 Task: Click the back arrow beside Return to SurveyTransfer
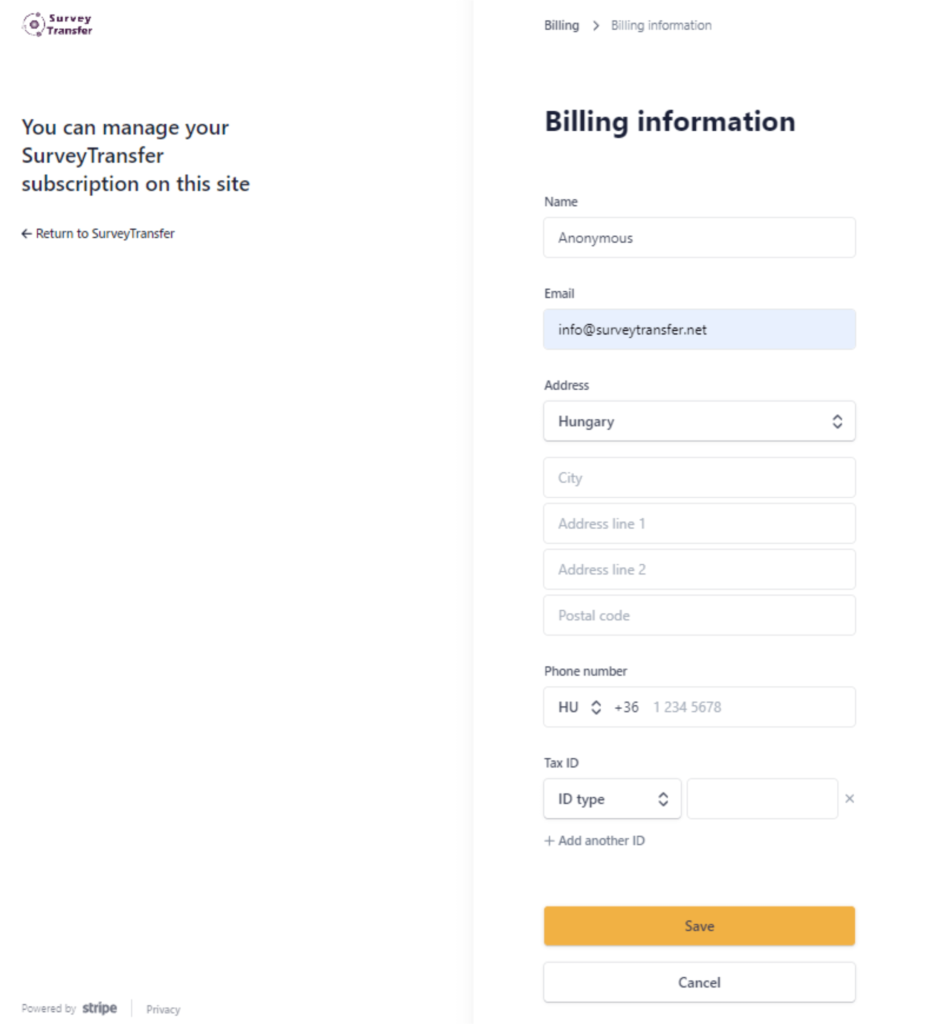point(26,234)
